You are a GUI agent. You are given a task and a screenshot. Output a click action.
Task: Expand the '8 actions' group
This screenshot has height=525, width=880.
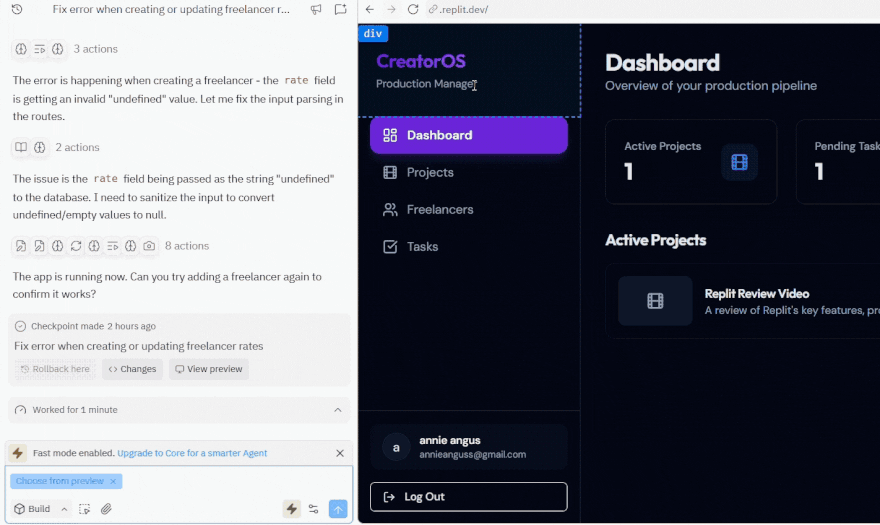(187, 246)
